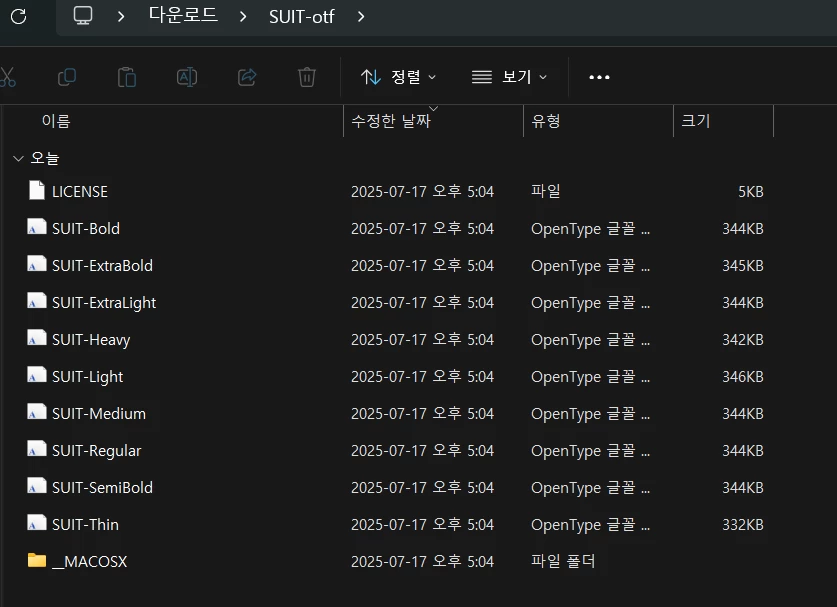837x607 pixels.
Task: Click the 345KB size of SUIT-ExtraBold
Action: 743,265
